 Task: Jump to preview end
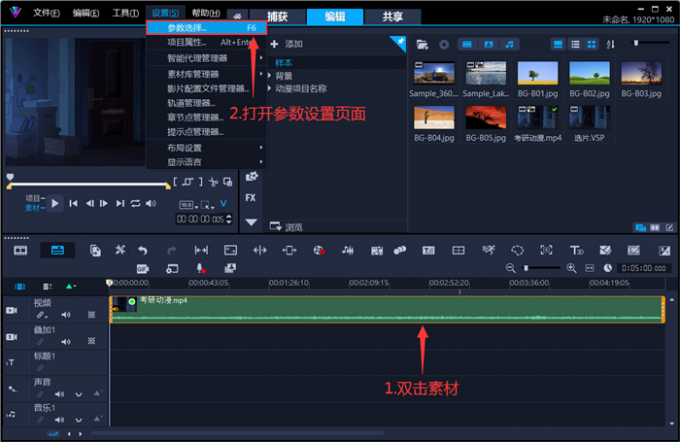pyautogui.click(x=120, y=203)
